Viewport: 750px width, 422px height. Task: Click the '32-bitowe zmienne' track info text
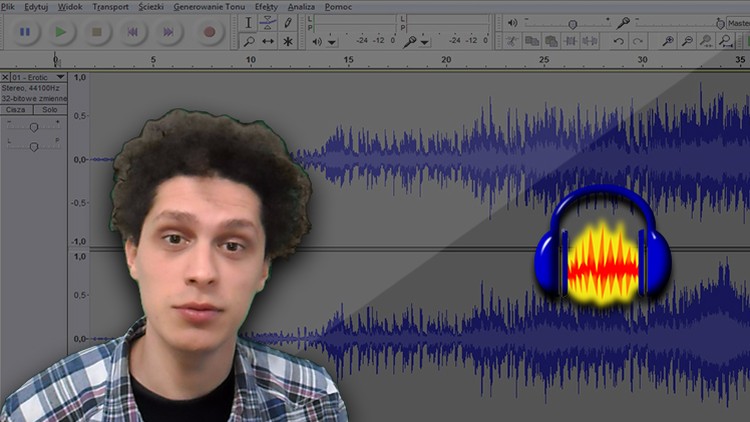(34, 99)
